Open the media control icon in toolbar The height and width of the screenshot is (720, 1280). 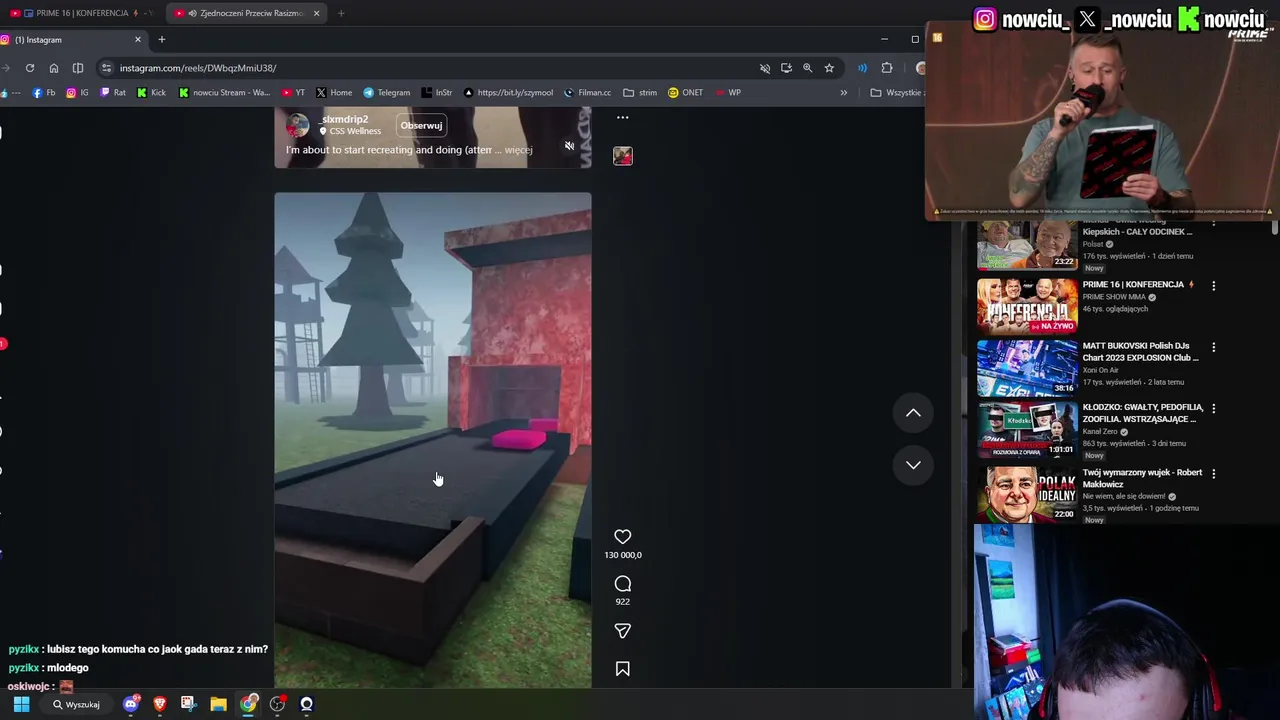point(862,68)
